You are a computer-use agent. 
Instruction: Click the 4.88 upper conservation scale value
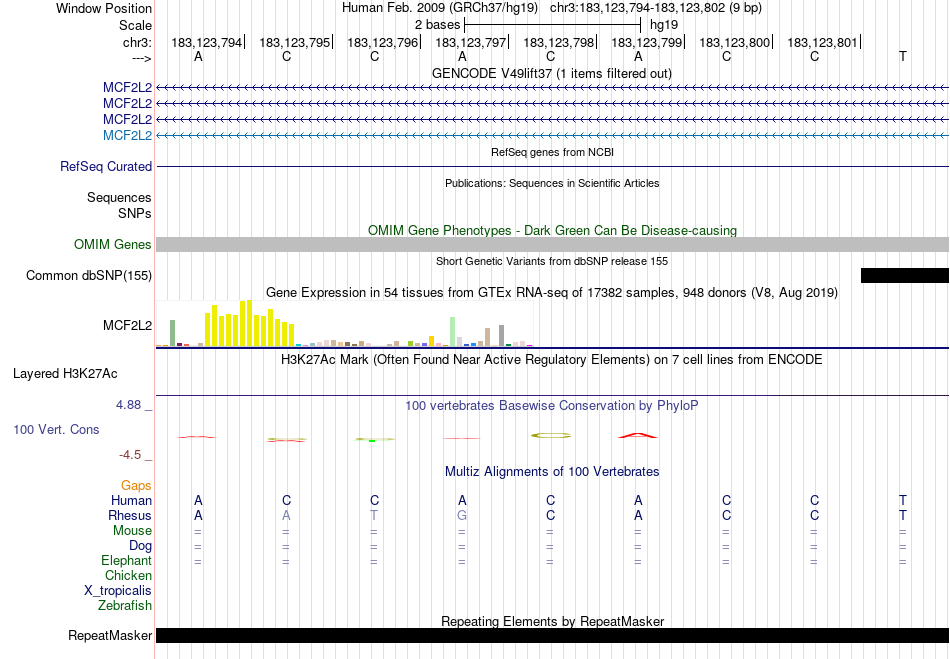point(128,405)
